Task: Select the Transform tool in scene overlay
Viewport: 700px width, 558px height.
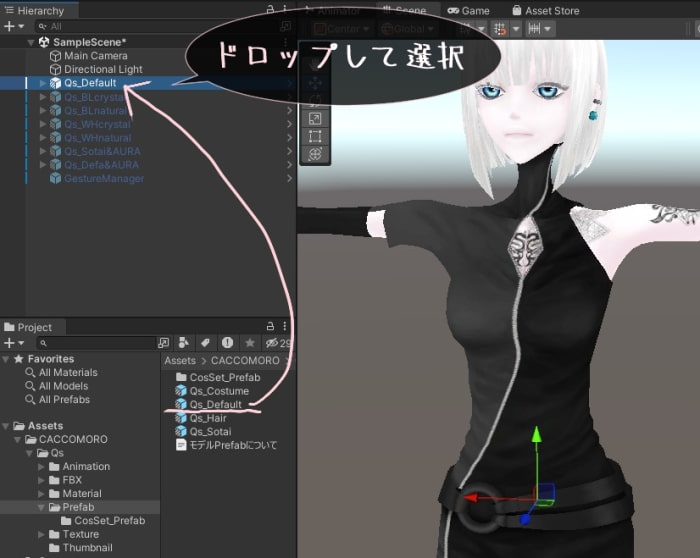Action: pos(315,154)
